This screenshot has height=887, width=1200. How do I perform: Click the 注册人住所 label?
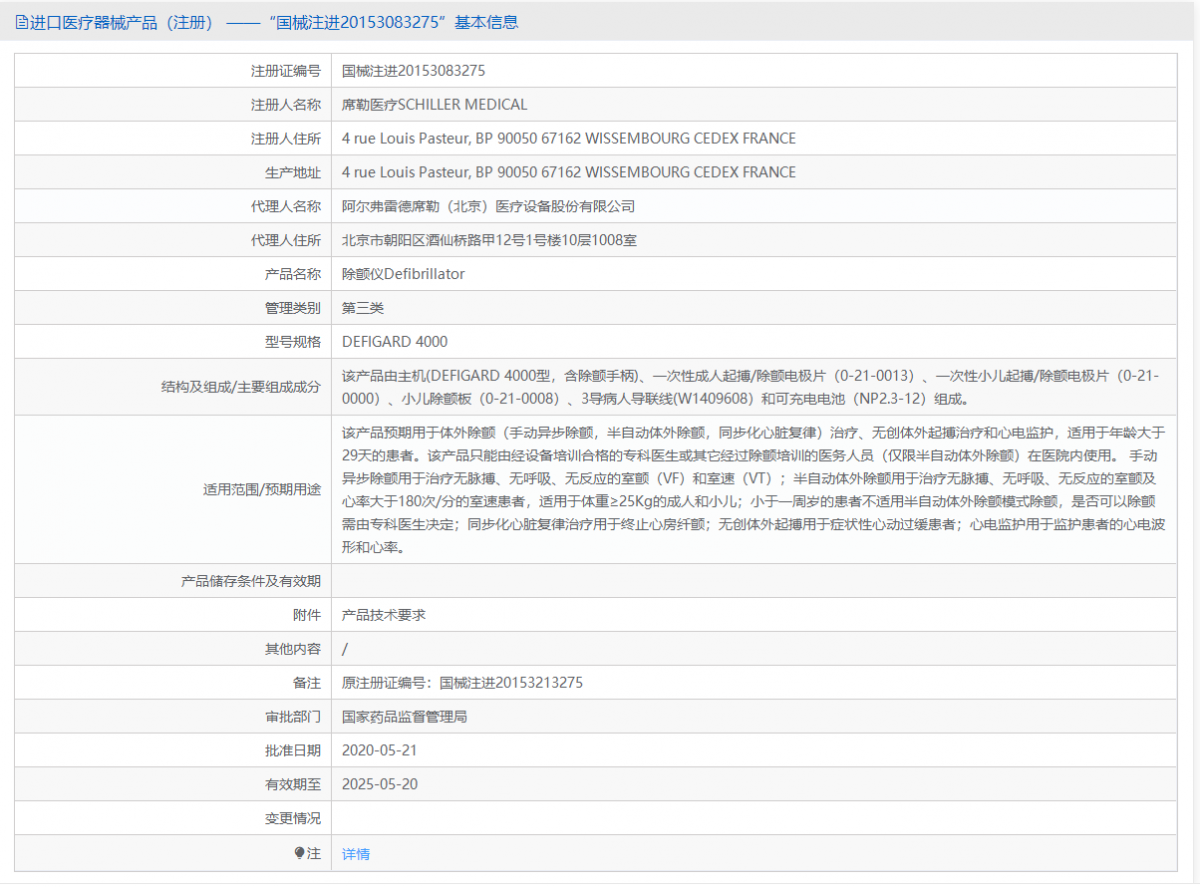[x=286, y=139]
